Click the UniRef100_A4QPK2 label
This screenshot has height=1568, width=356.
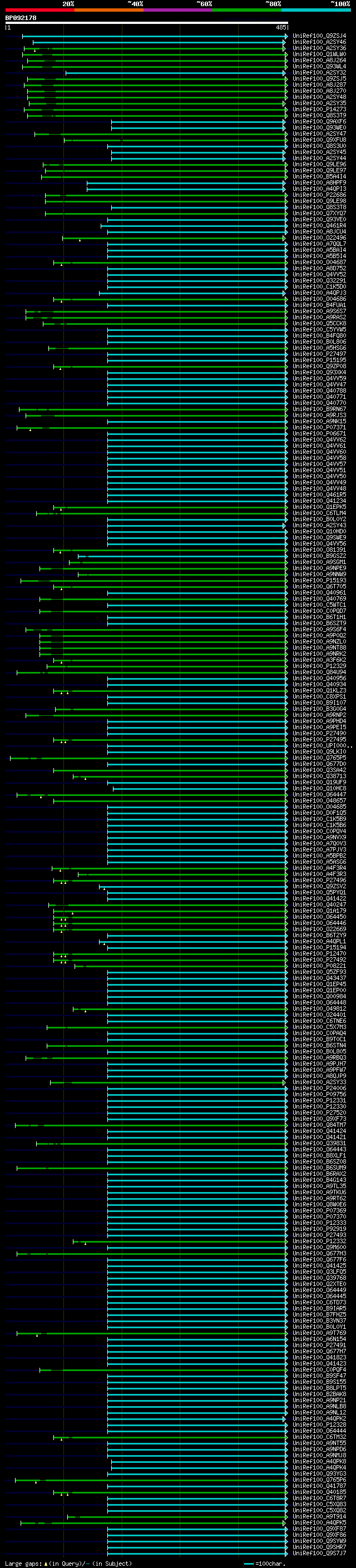coord(319,1419)
